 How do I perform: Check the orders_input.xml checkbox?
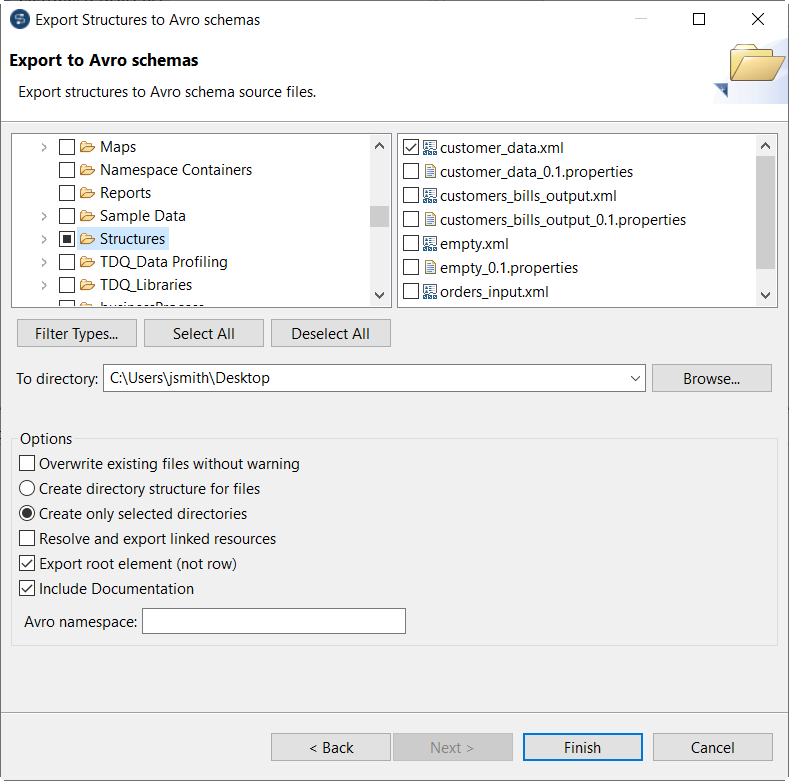click(x=411, y=291)
